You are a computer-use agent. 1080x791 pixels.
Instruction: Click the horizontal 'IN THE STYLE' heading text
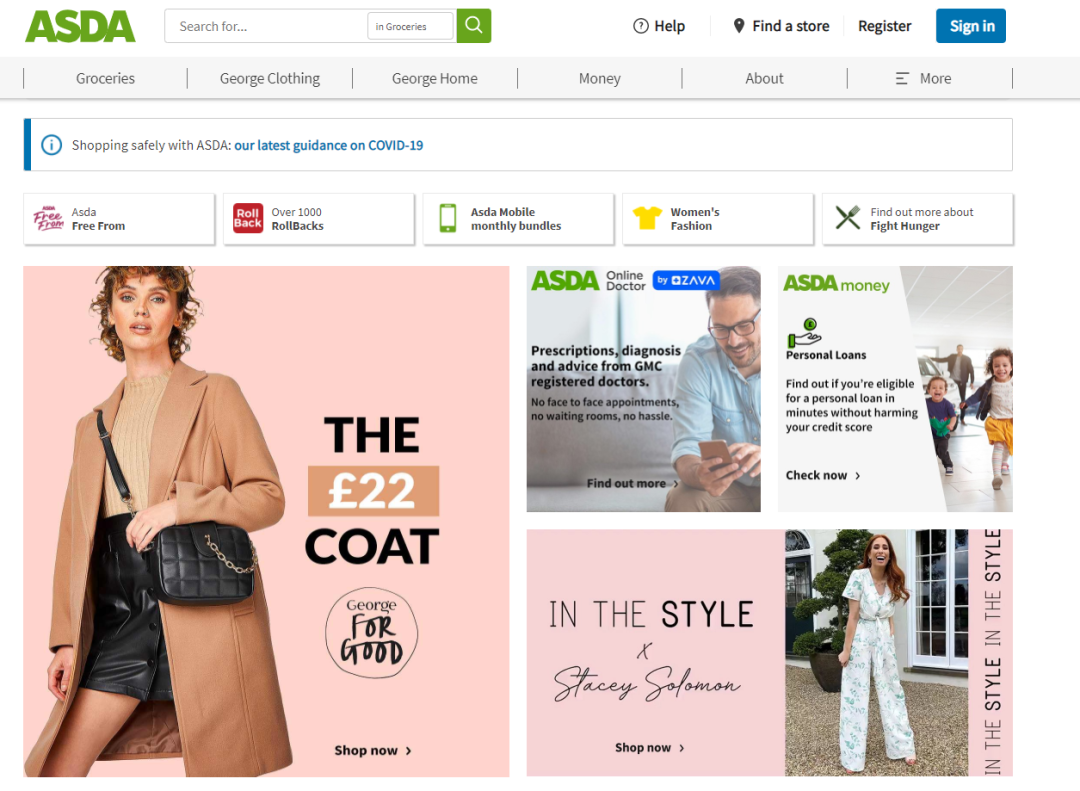[x=651, y=615]
